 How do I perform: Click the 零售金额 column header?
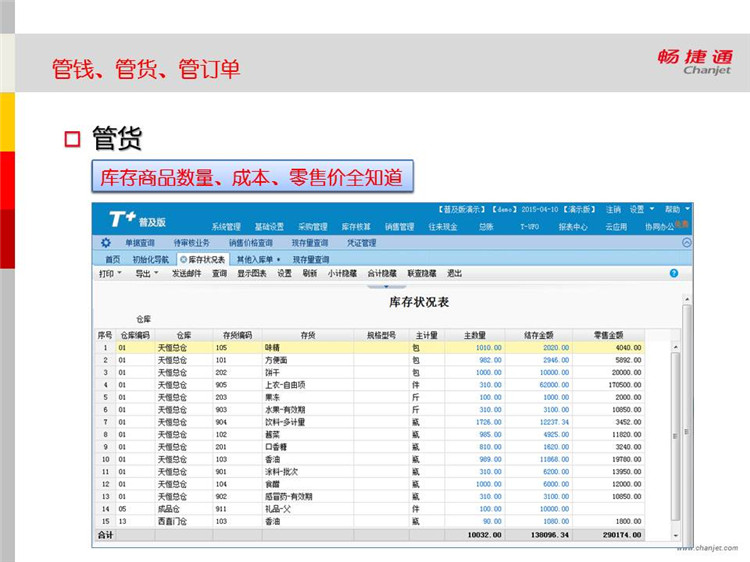point(608,335)
